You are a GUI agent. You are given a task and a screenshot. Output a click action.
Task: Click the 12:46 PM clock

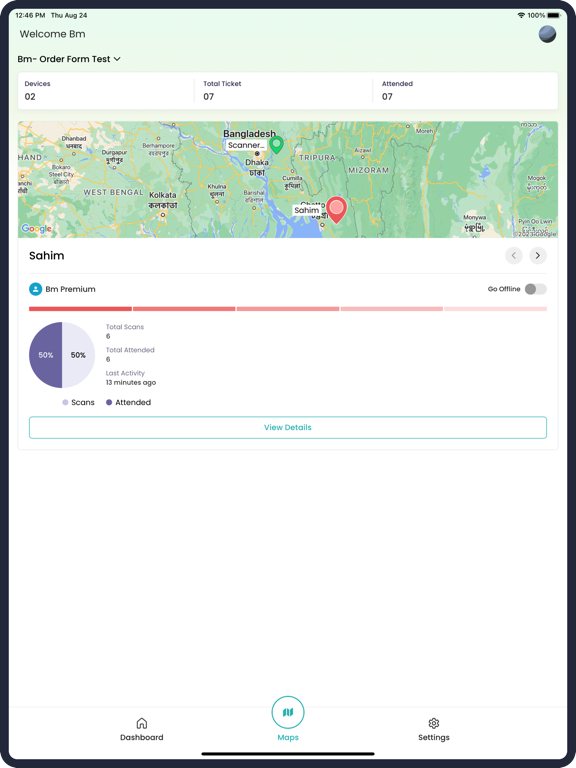[x=30, y=16]
